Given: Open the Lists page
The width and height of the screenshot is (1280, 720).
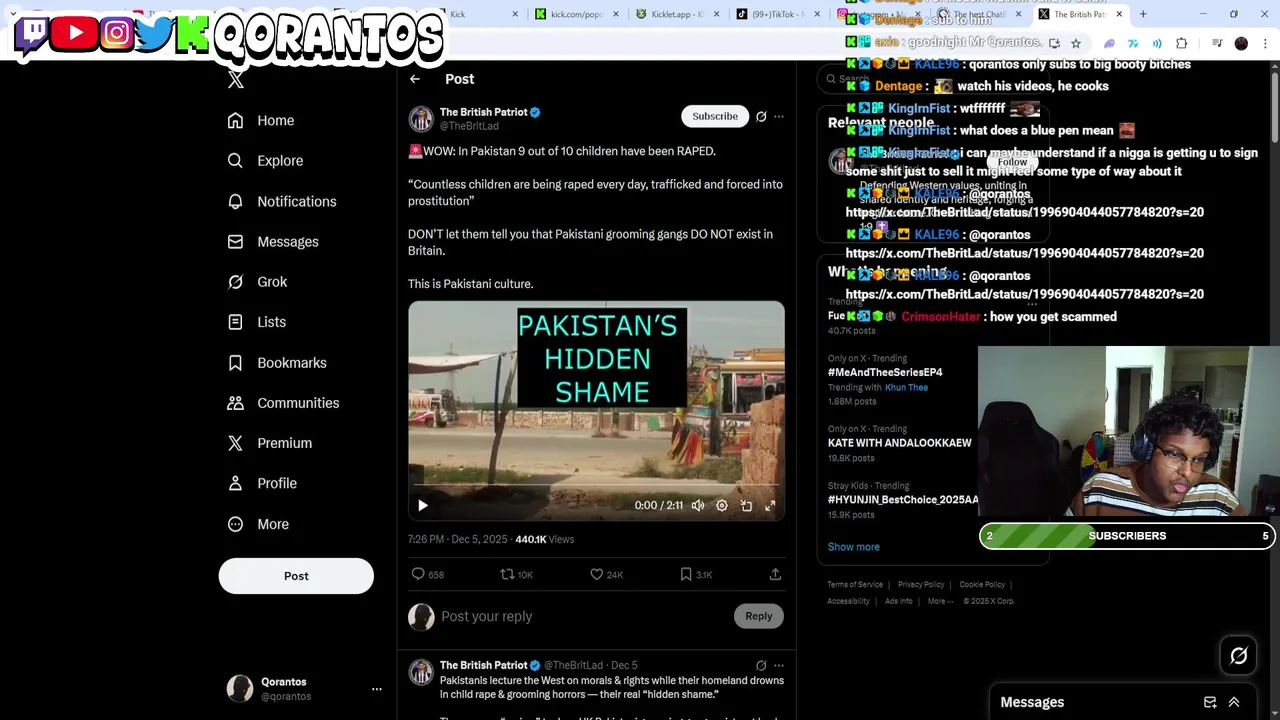Looking at the screenshot, I should coord(256,322).
